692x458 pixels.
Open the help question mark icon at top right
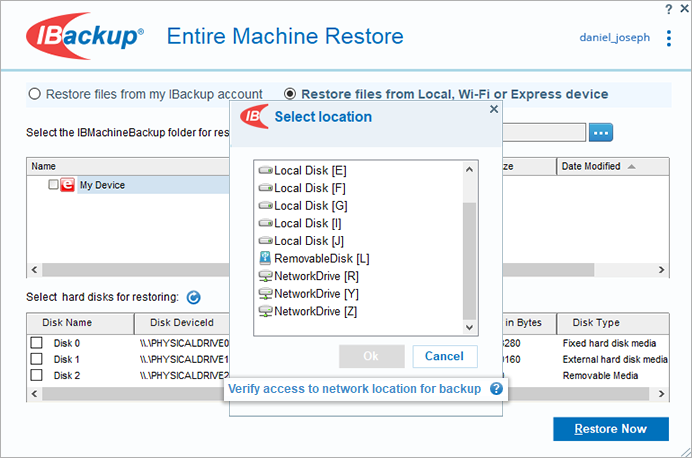[669, 9]
